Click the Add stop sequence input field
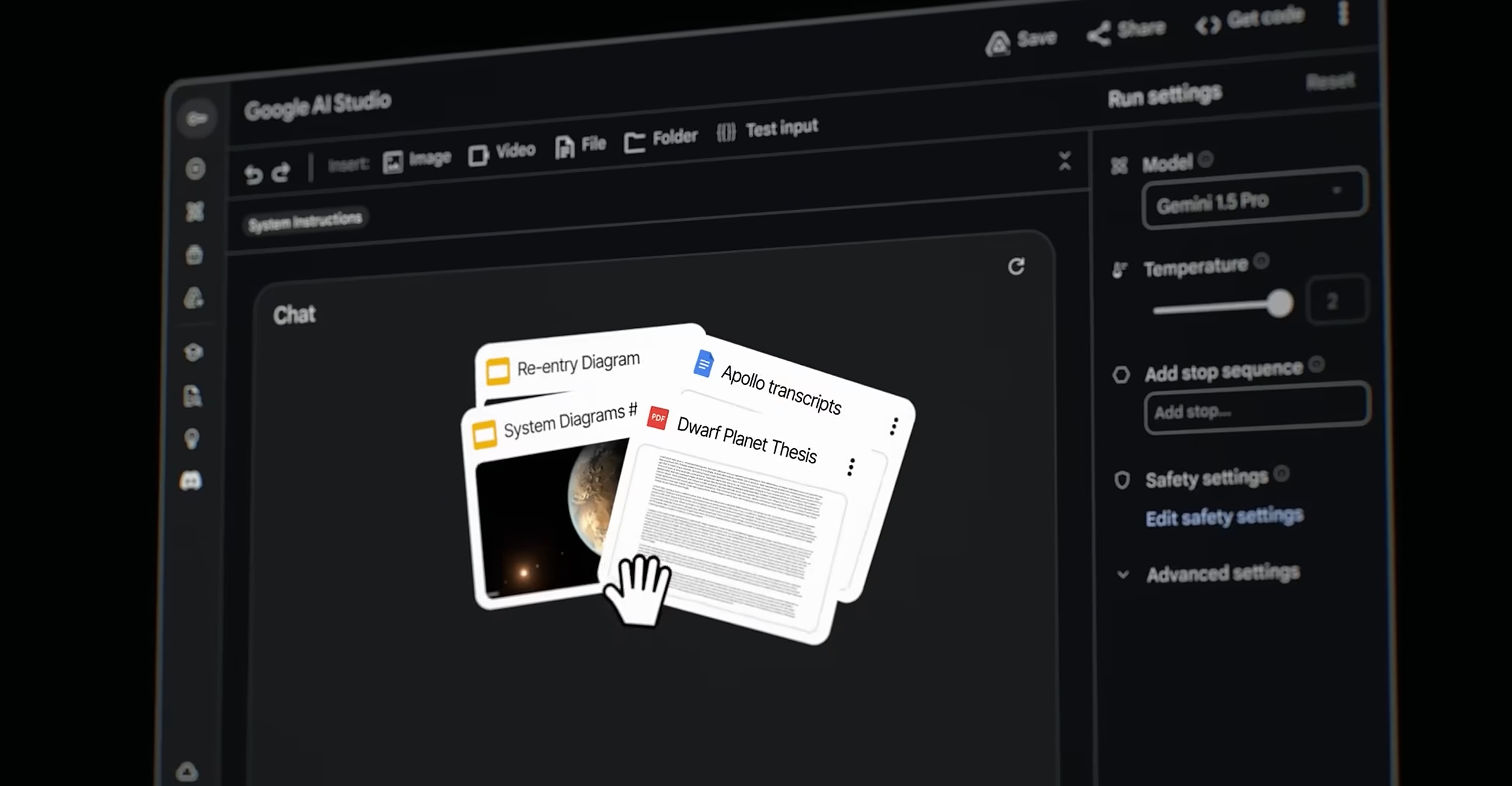Image resolution: width=1512 pixels, height=786 pixels. coord(1256,409)
